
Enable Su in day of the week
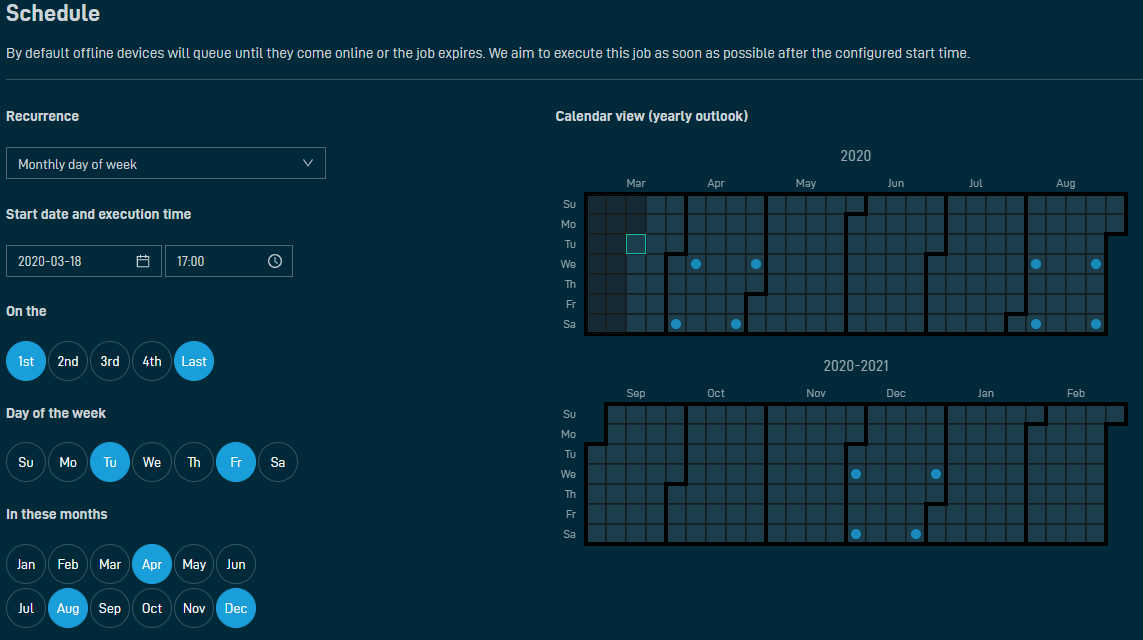[26, 462]
